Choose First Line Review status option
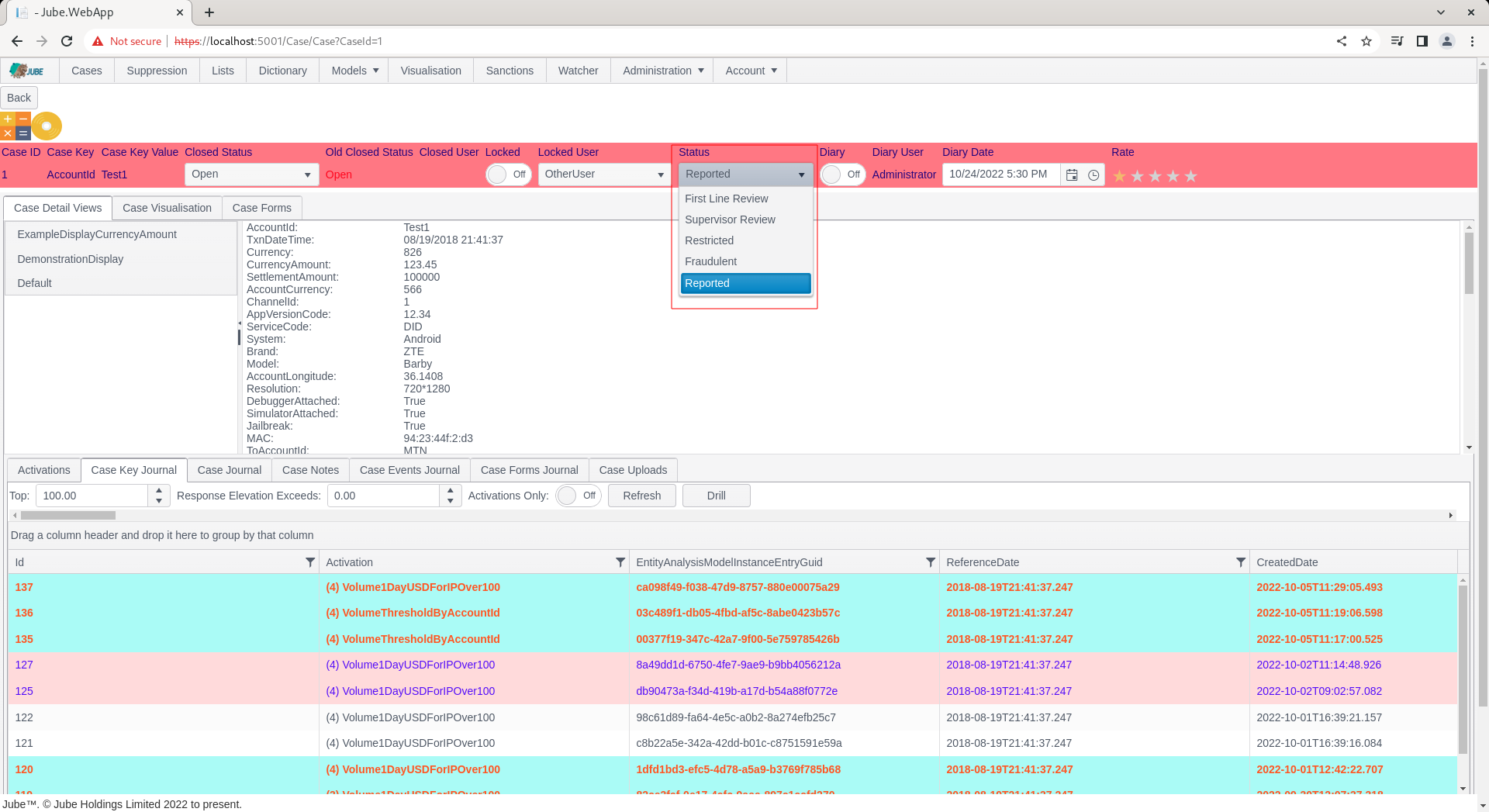Screen dimensions: 1489x812 click(745, 199)
